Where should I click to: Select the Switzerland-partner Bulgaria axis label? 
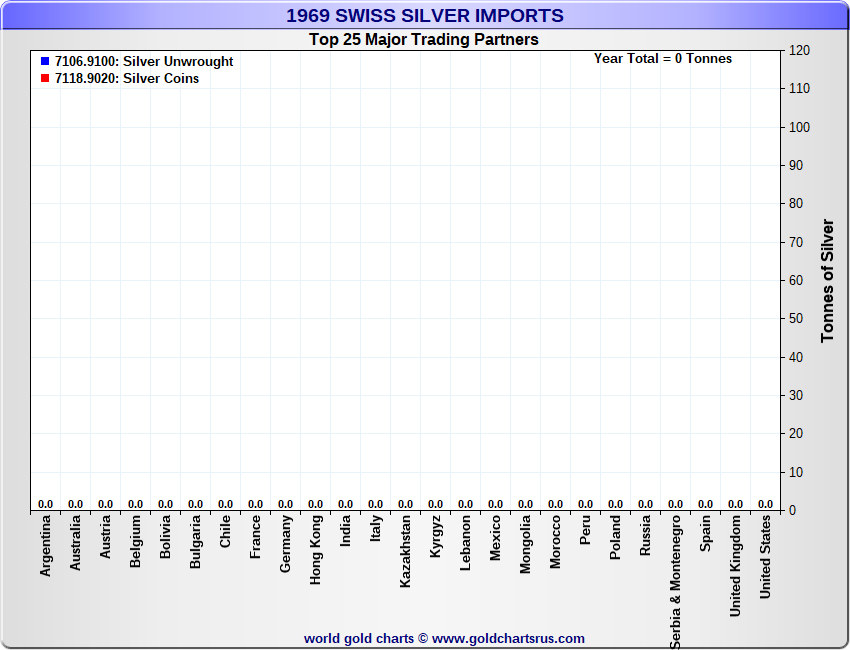pos(196,542)
